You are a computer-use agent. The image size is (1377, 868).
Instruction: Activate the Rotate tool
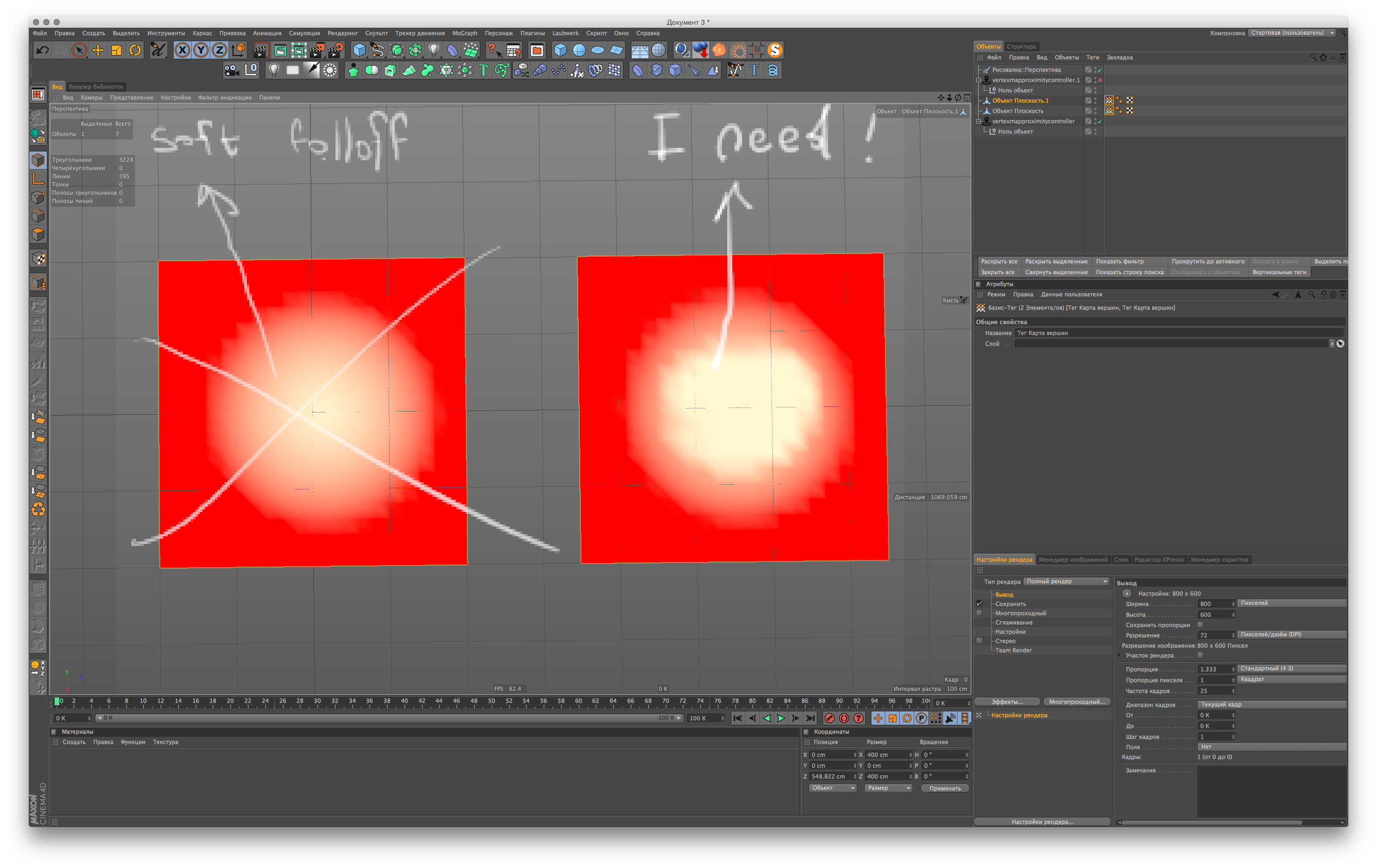135,50
